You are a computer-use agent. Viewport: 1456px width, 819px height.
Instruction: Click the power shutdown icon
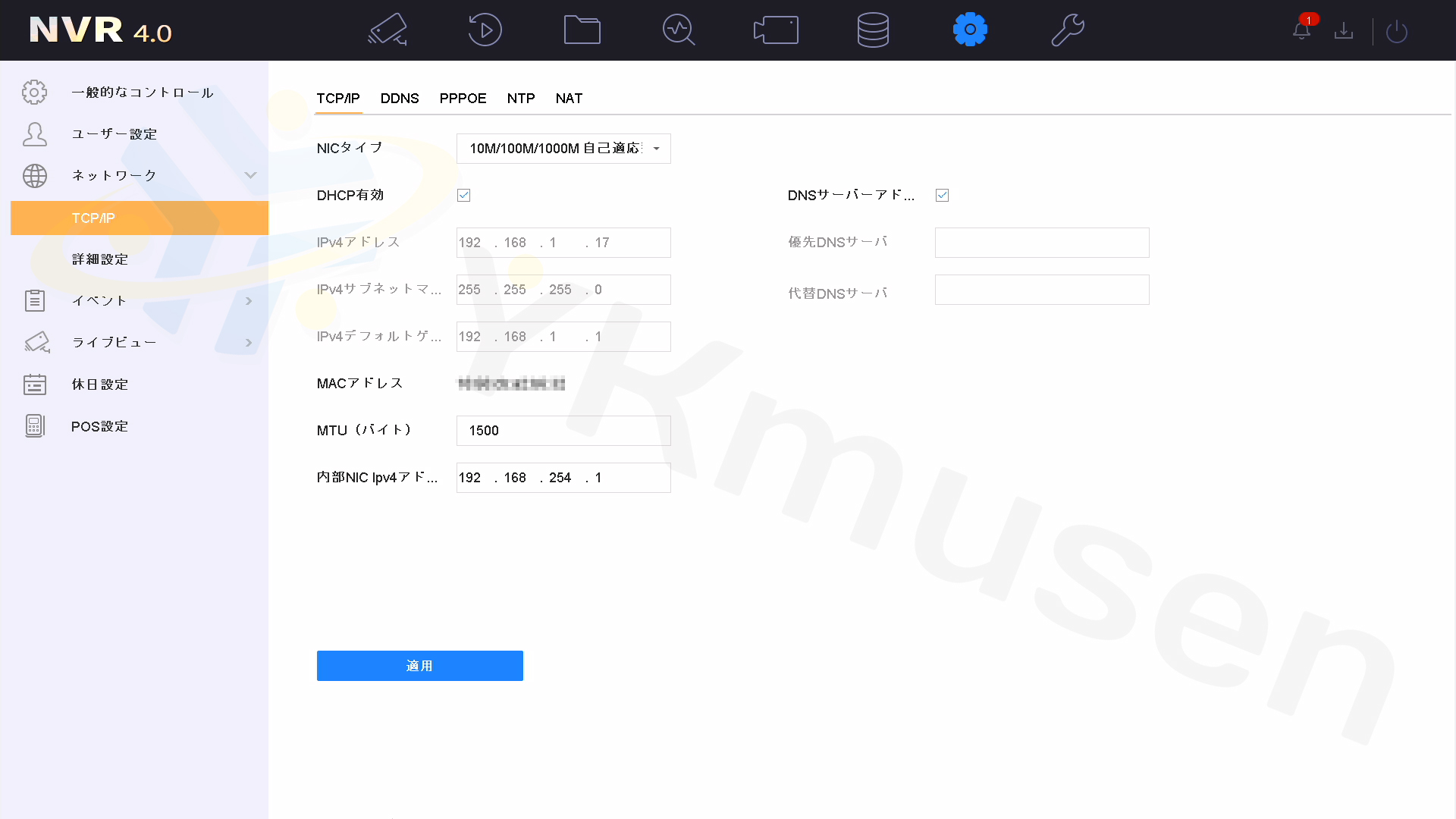(1397, 32)
